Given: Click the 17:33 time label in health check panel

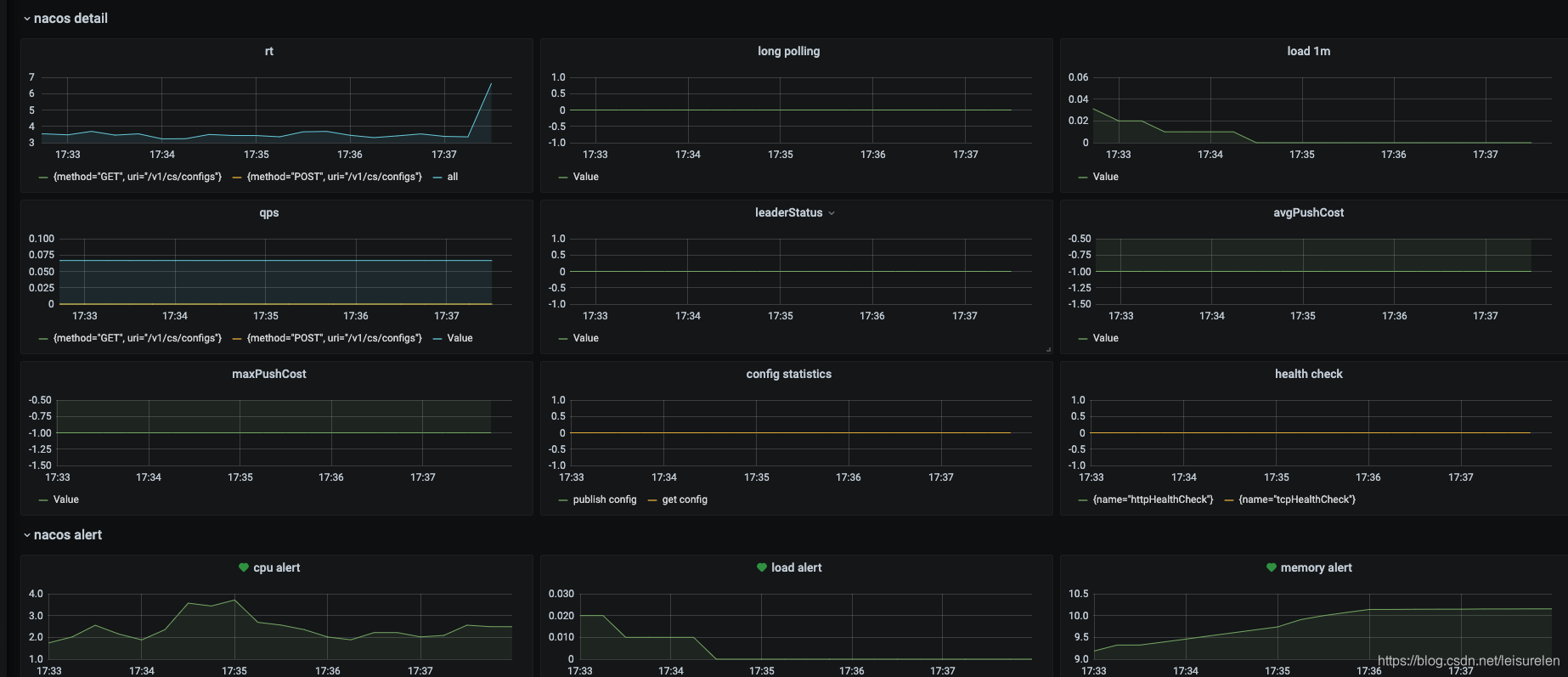Looking at the screenshot, I should coord(1091,477).
